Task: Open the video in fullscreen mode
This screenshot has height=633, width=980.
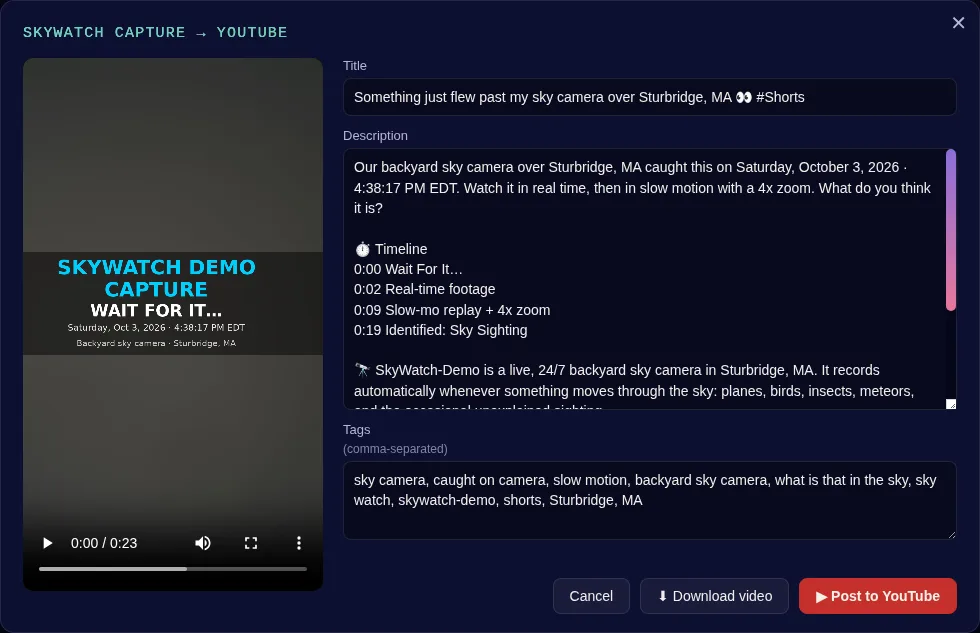Action: 251,543
